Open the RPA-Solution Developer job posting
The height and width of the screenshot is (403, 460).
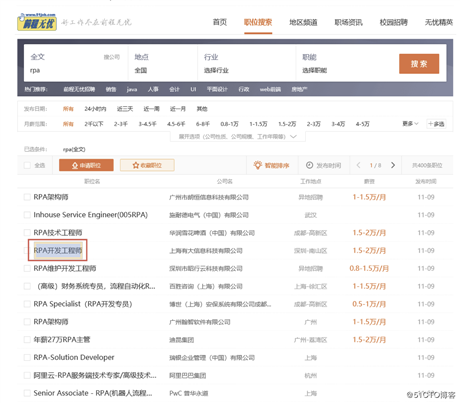pyautogui.click(x=74, y=358)
